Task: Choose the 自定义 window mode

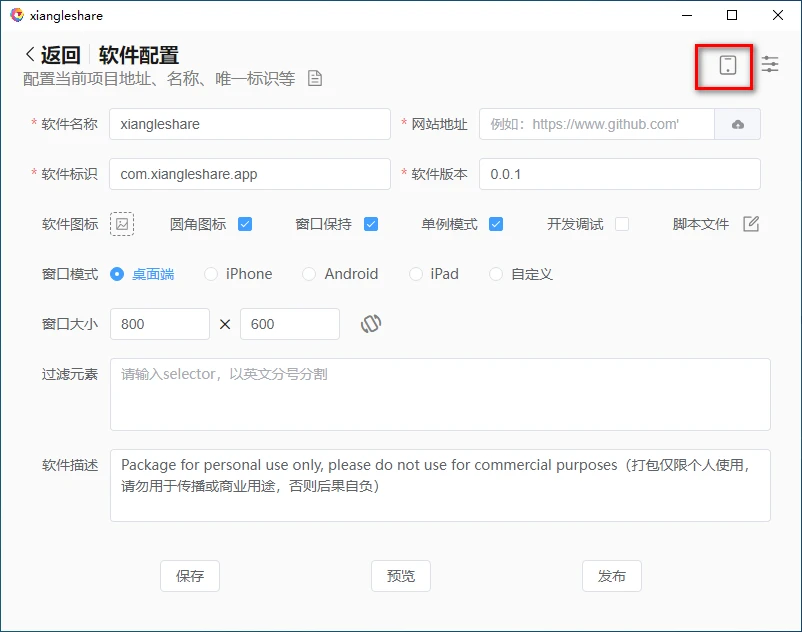Action: [x=496, y=274]
